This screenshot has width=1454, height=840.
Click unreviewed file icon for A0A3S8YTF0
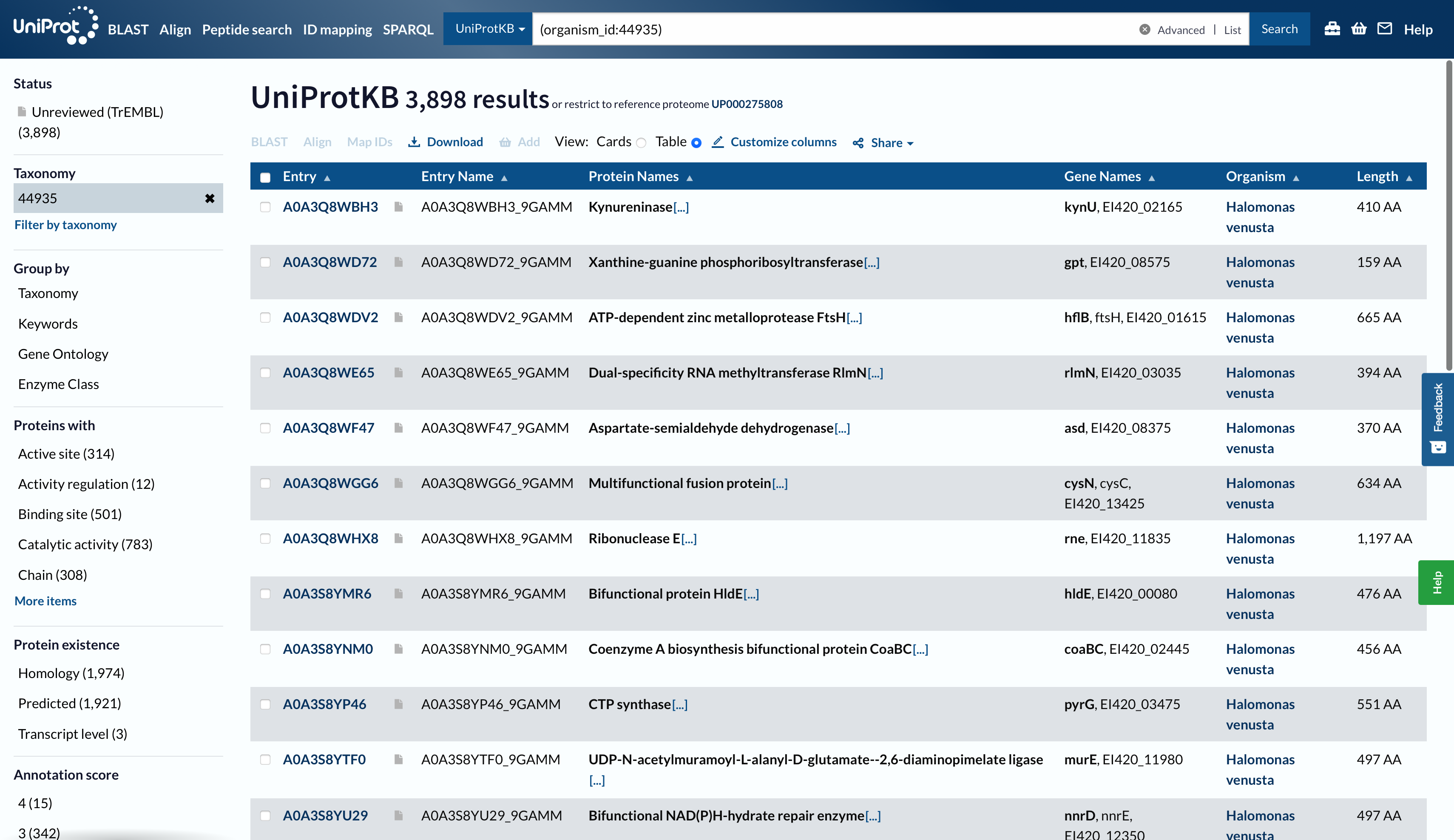[398, 759]
